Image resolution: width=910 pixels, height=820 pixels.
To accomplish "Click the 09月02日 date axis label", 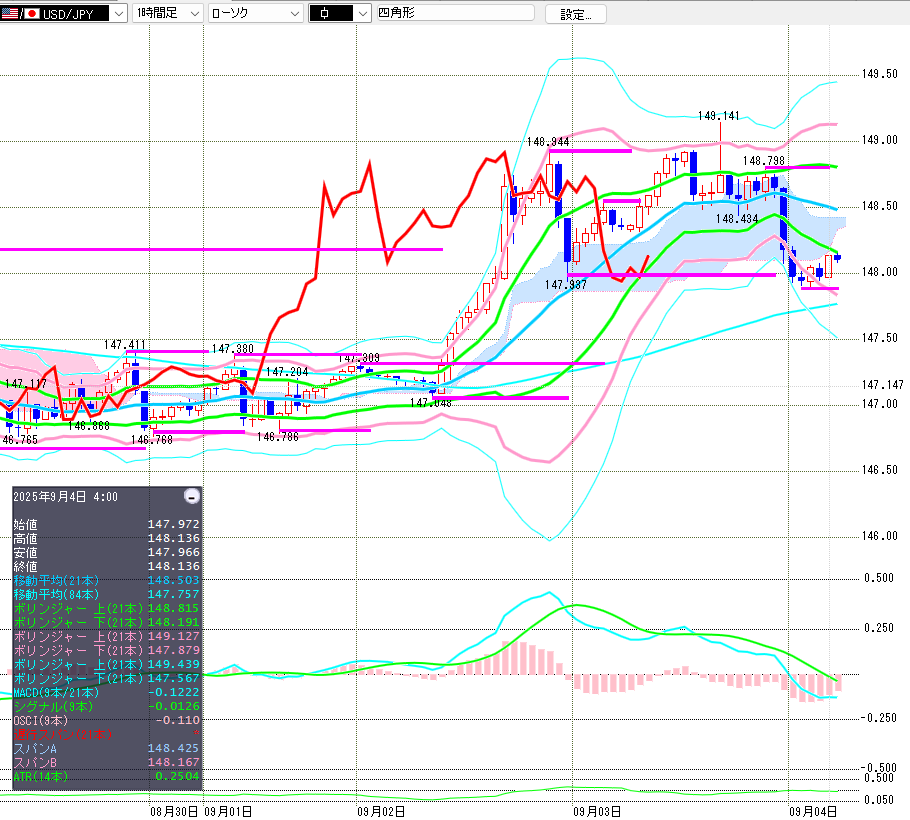I will tap(381, 811).
